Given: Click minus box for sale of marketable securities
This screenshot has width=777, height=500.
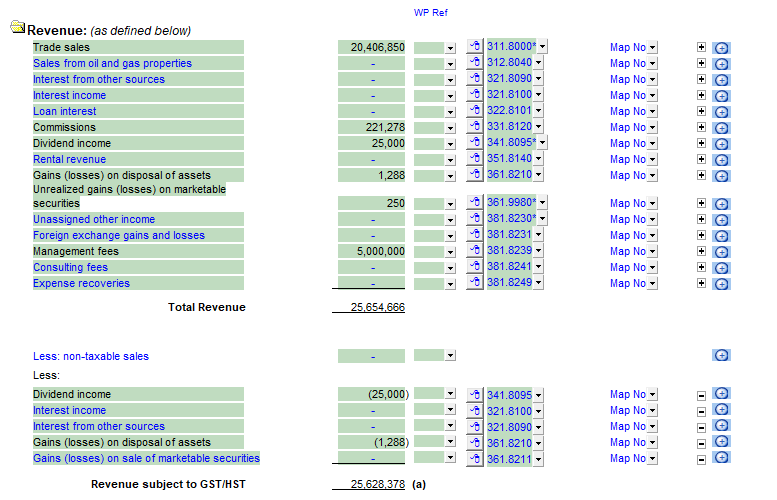Looking at the screenshot, I should click(x=701, y=460).
